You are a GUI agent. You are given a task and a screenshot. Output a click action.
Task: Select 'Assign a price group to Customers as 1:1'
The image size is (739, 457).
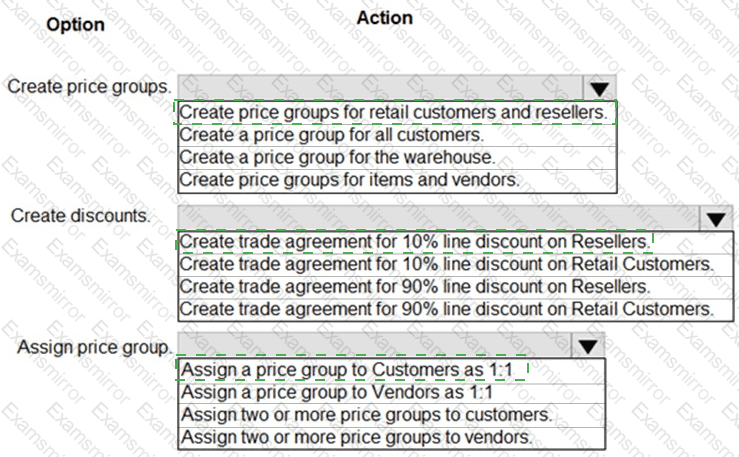click(x=351, y=370)
